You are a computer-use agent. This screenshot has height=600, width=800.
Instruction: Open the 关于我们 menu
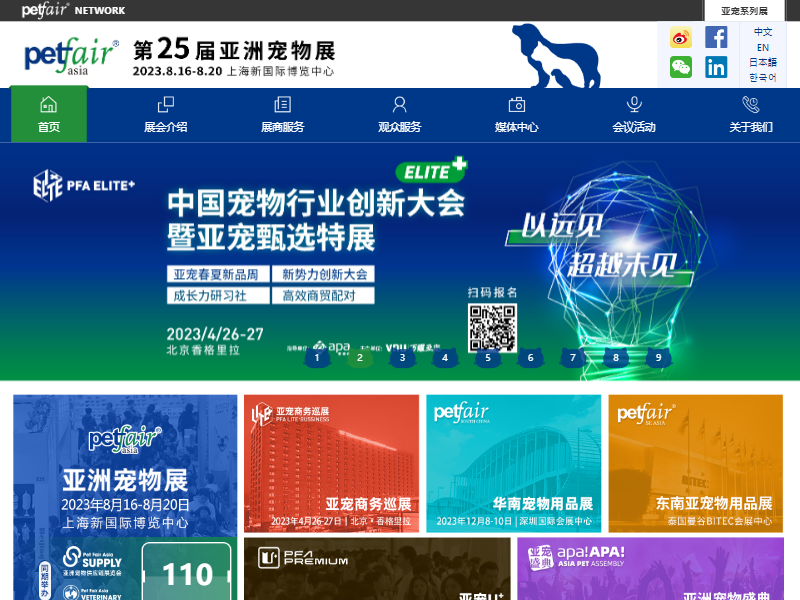tap(751, 127)
